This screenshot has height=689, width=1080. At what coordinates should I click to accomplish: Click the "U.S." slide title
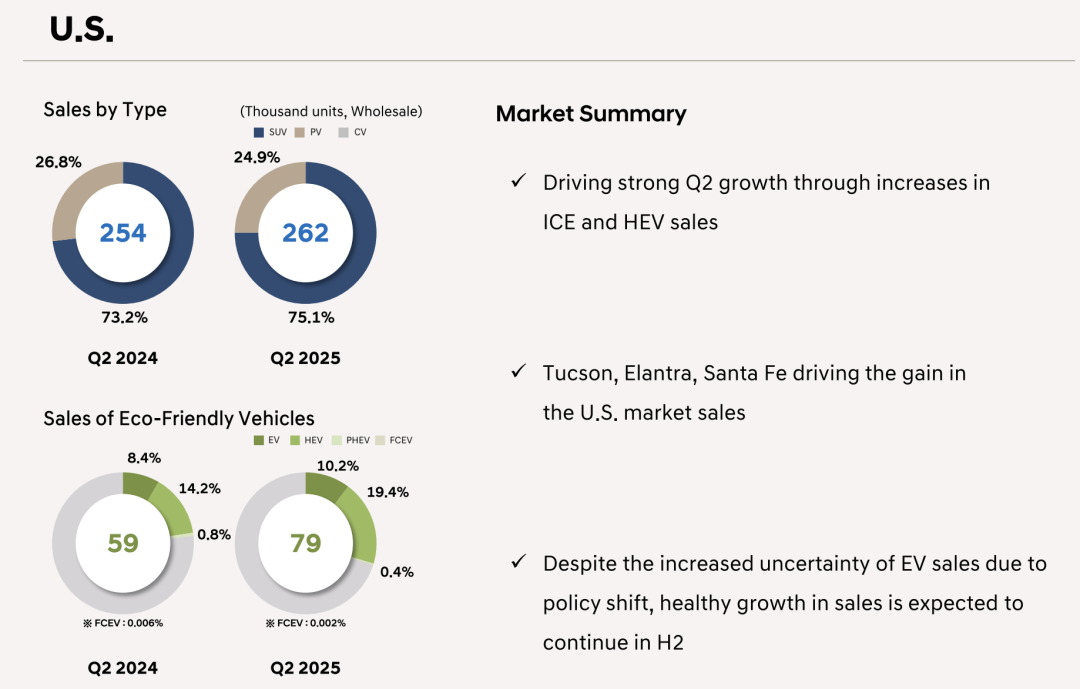coord(82,30)
